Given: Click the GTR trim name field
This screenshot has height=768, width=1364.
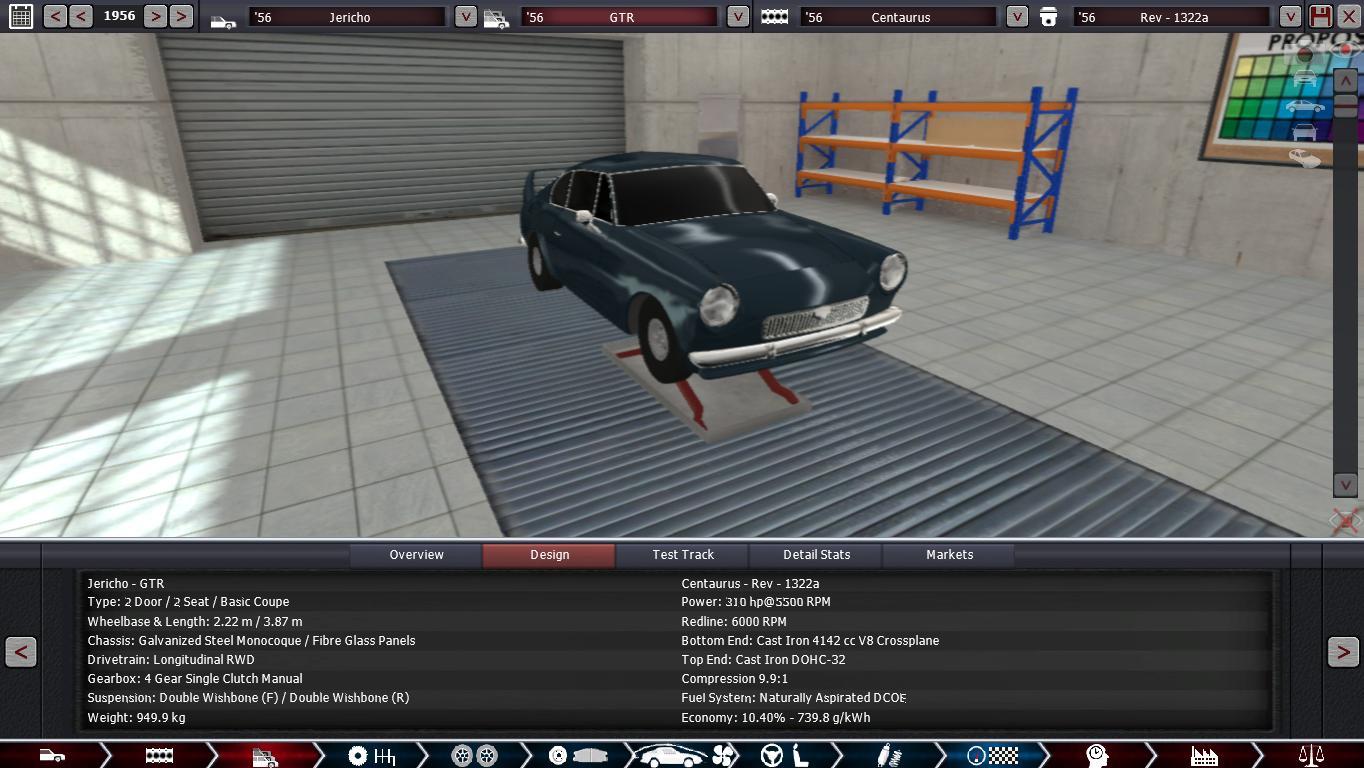Looking at the screenshot, I should [620, 17].
